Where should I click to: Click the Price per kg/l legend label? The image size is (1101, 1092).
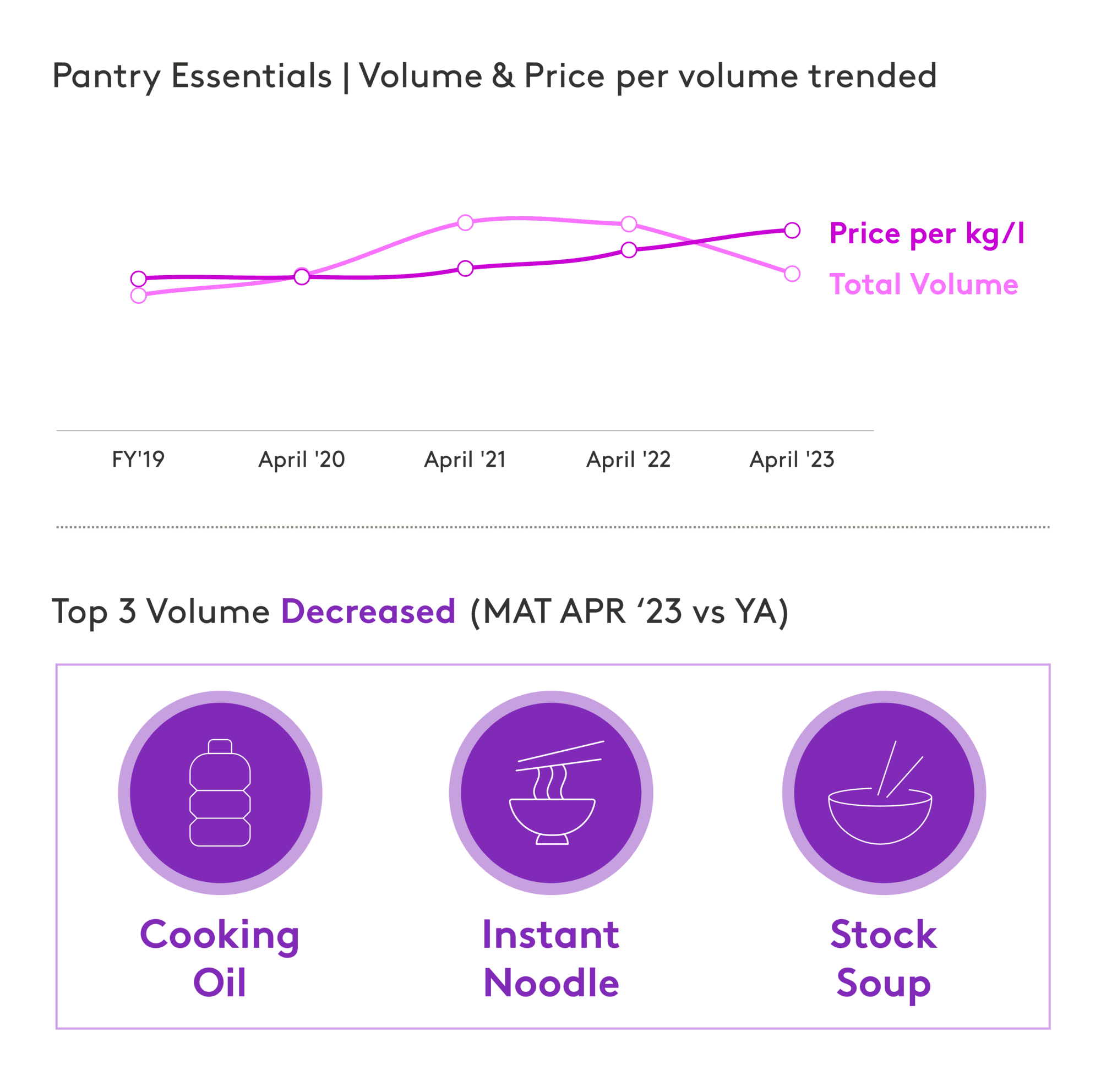[x=926, y=233]
